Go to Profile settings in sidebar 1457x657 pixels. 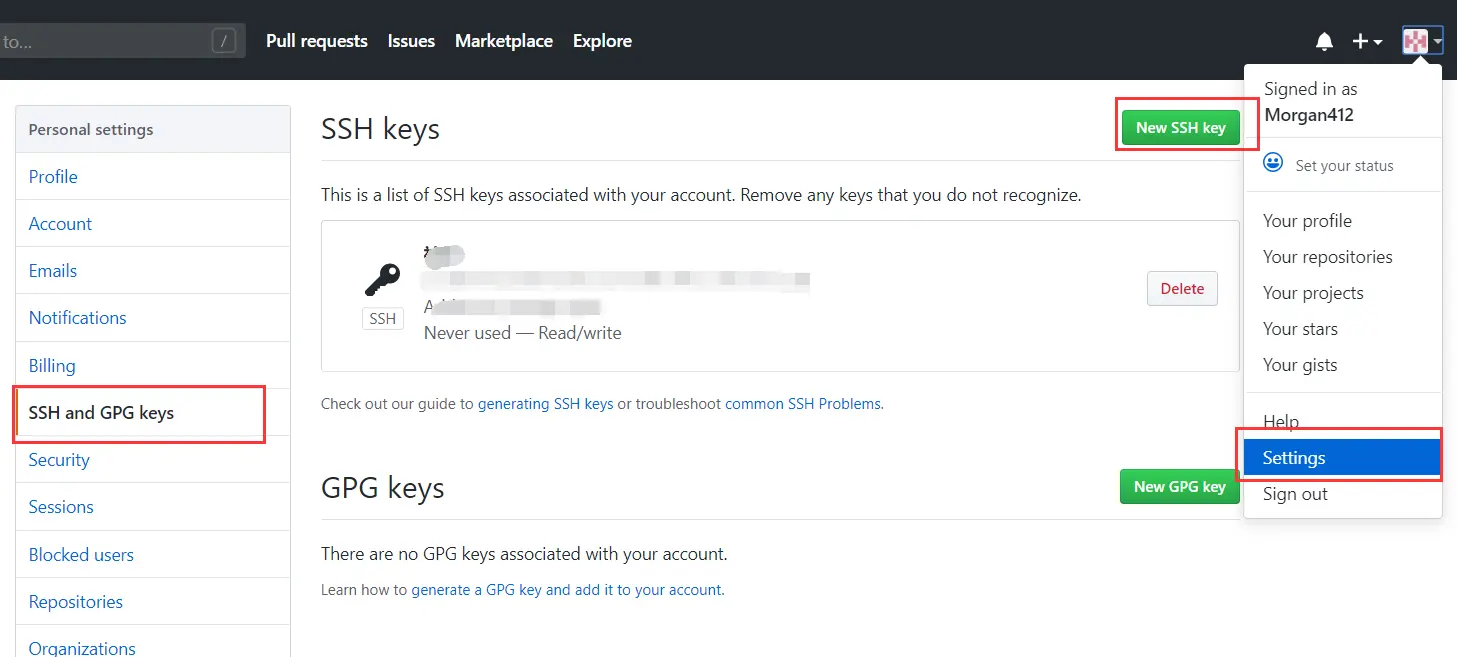[x=53, y=177]
